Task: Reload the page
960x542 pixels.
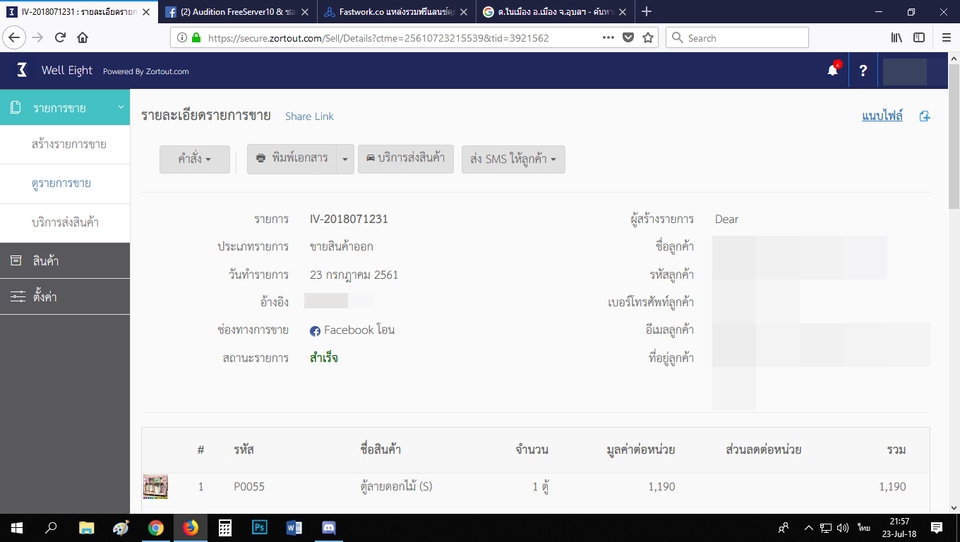Action: coord(60,37)
